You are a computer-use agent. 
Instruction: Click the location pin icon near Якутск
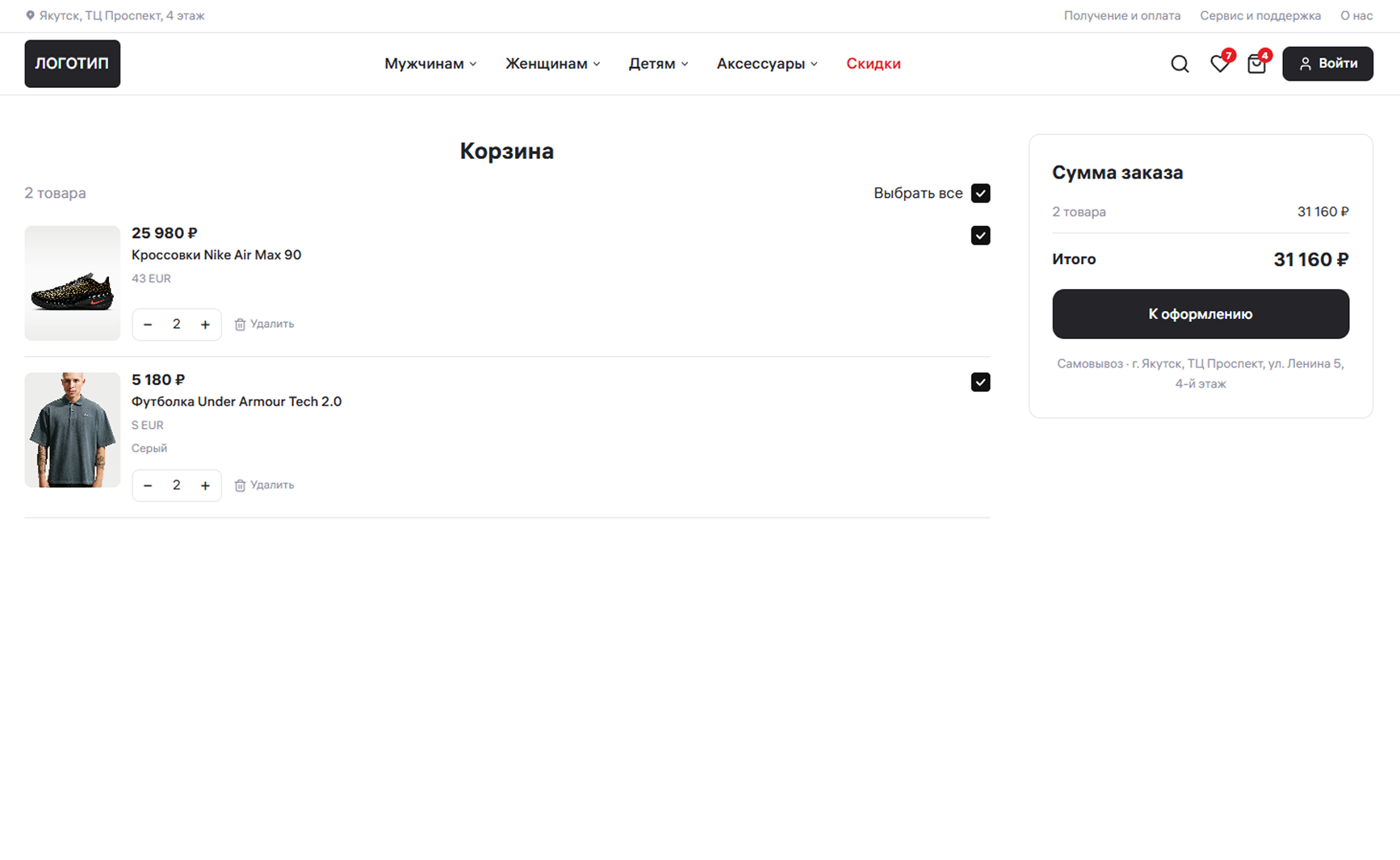coord(30,15)
